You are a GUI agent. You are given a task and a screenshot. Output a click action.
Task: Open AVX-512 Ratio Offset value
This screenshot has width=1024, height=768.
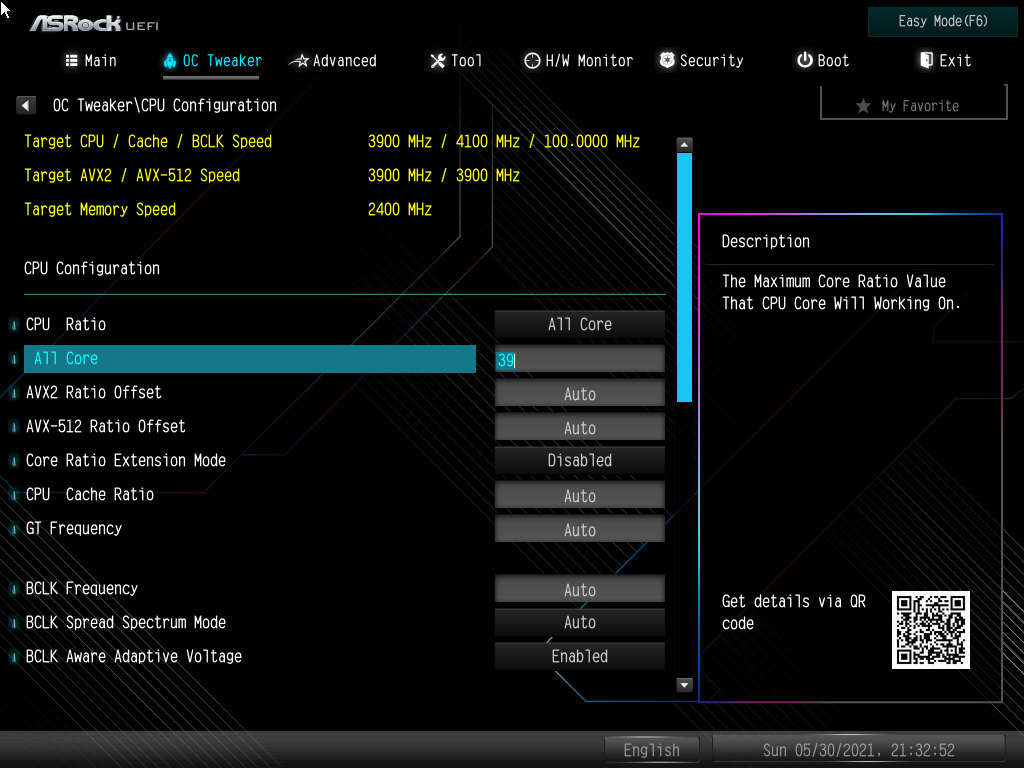click(579, 427)
